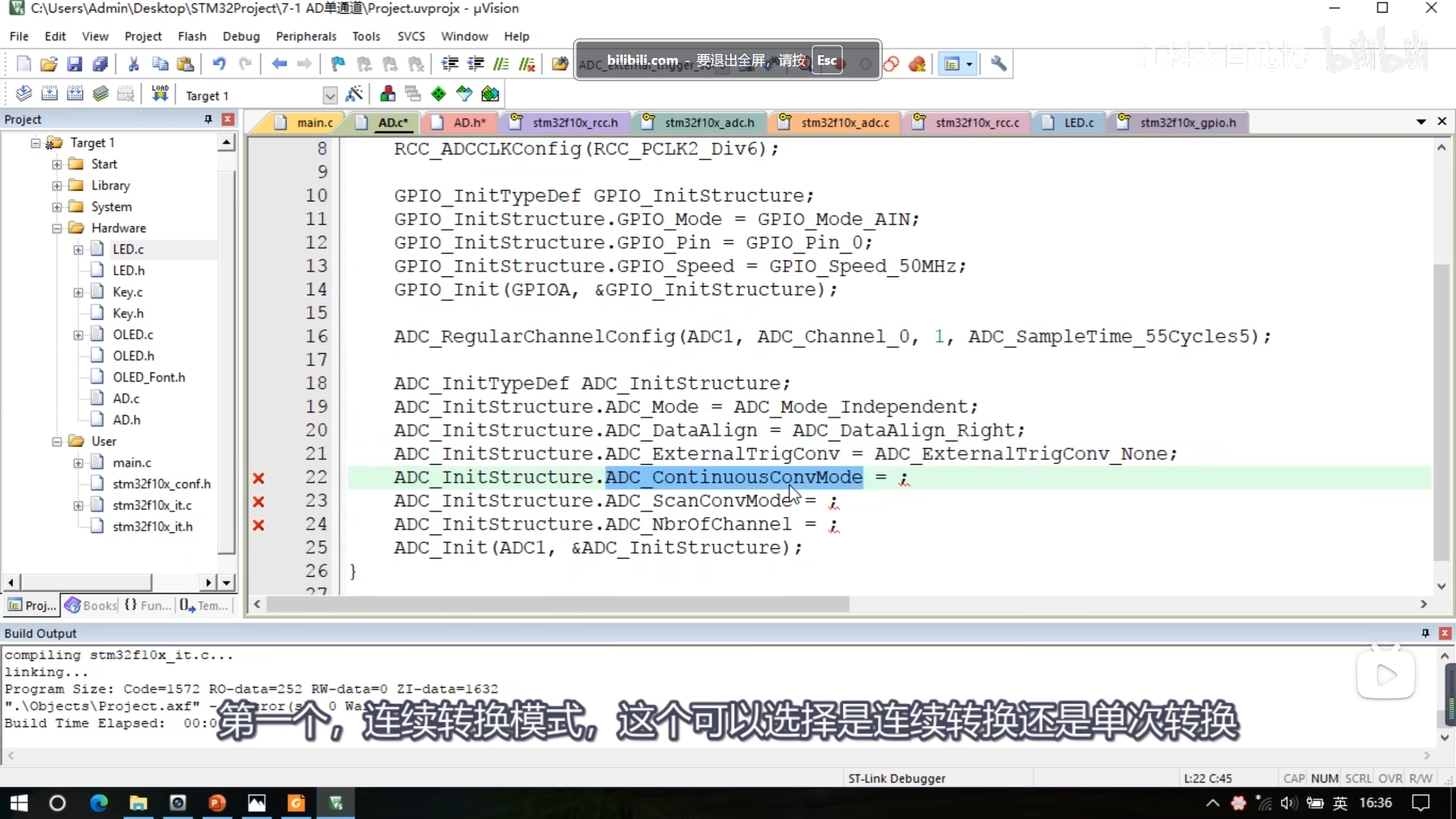Viewport: 1456px width, 819px height.
Task: Open the Project menu
Action: pyautogui.click(x=143, y=36)
